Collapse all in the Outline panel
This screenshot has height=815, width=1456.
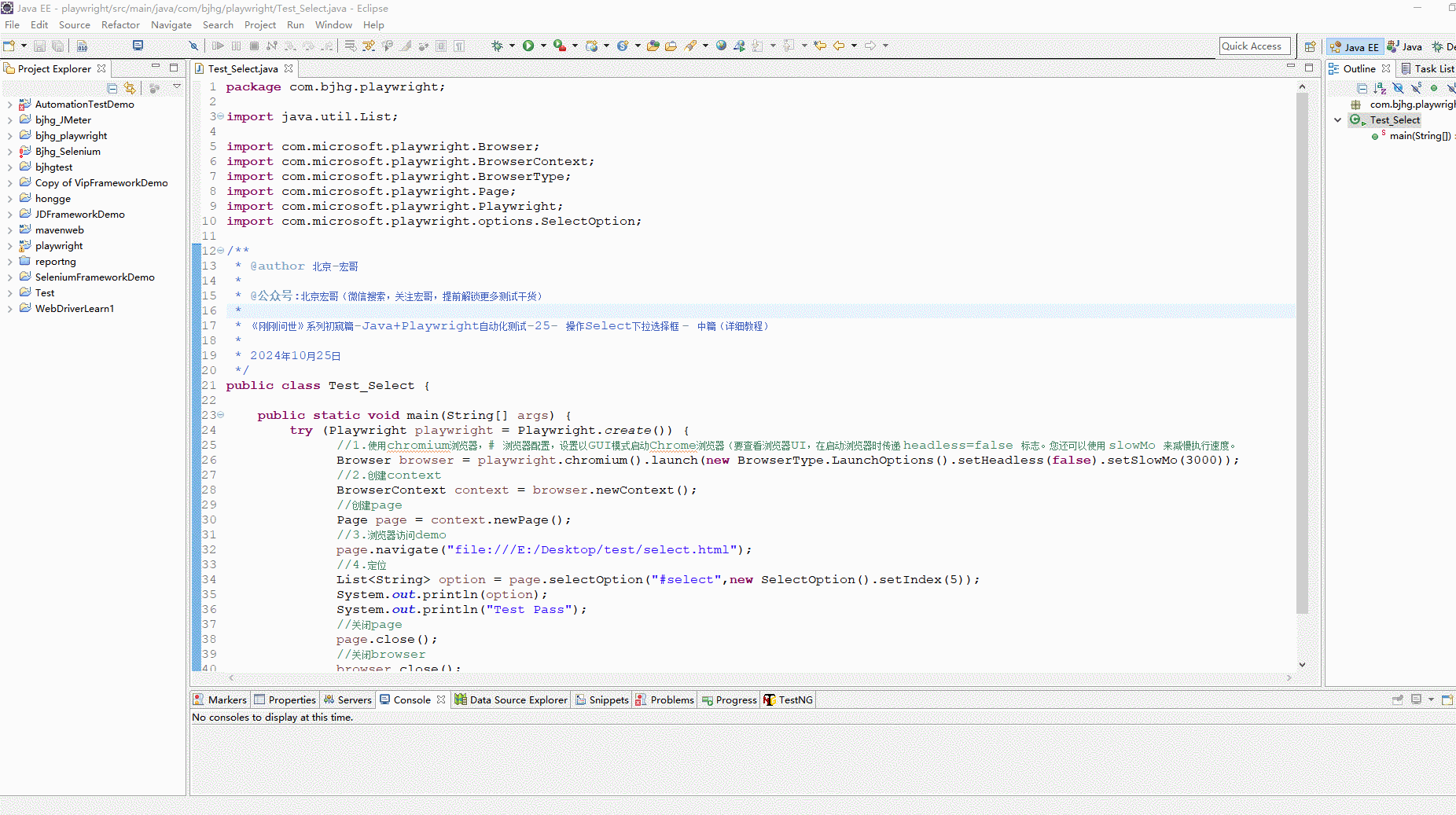1362,88
